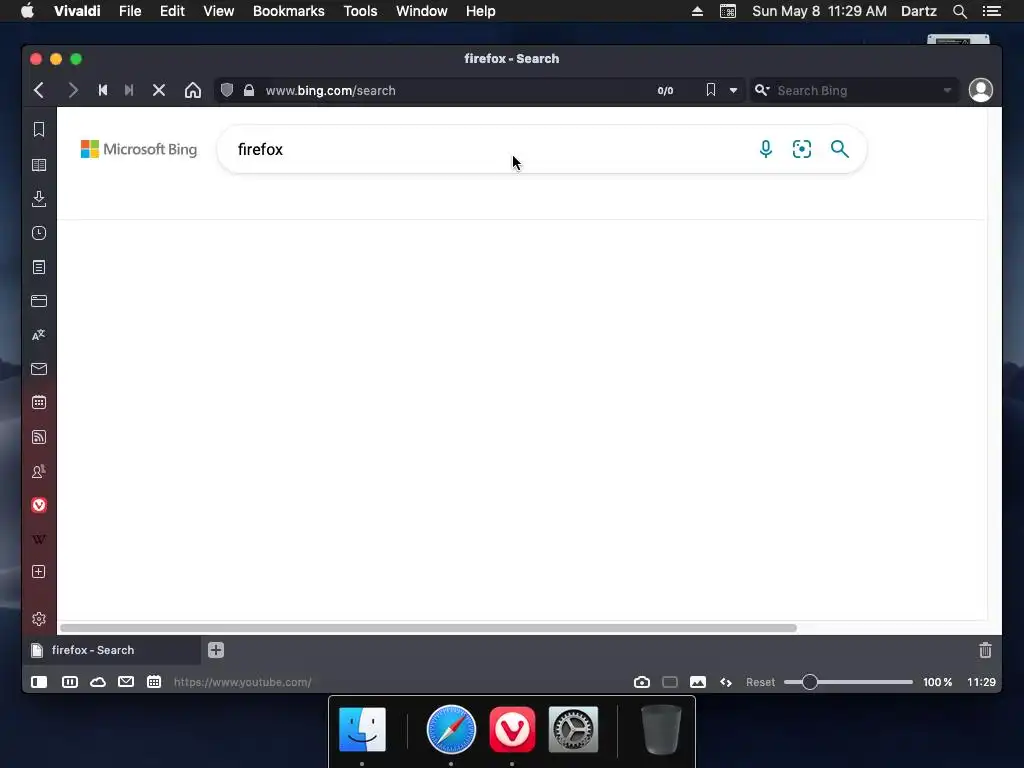The image size is (1024, 768).
Task: Open the Notes panel
Action: coord(39,267)
